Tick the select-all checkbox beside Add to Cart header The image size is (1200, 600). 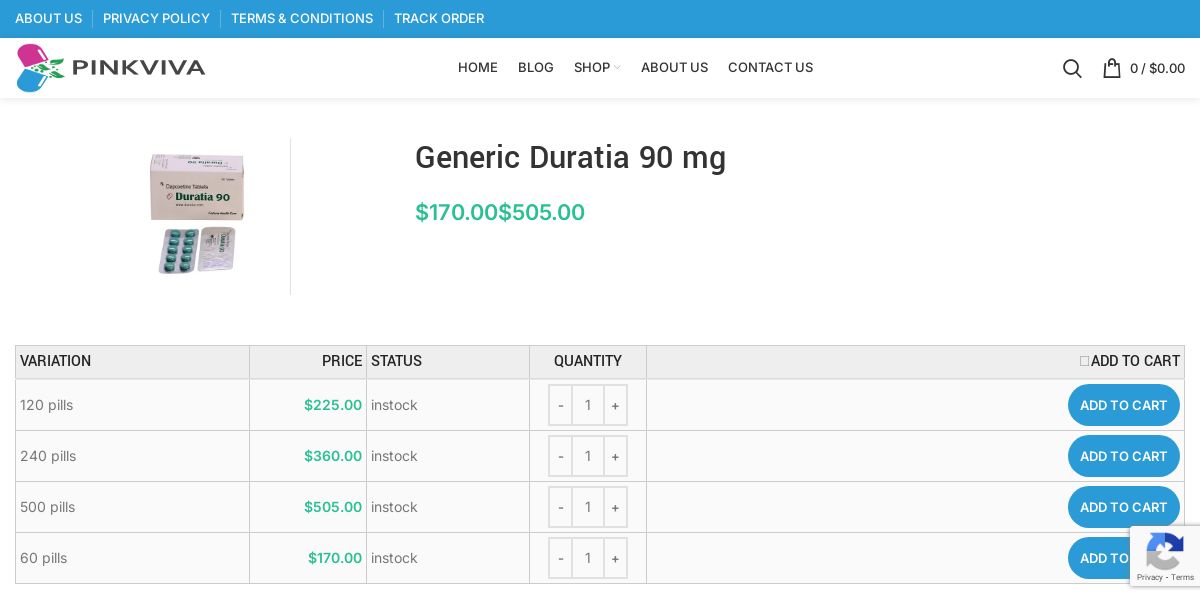[x=1085, y=361]
